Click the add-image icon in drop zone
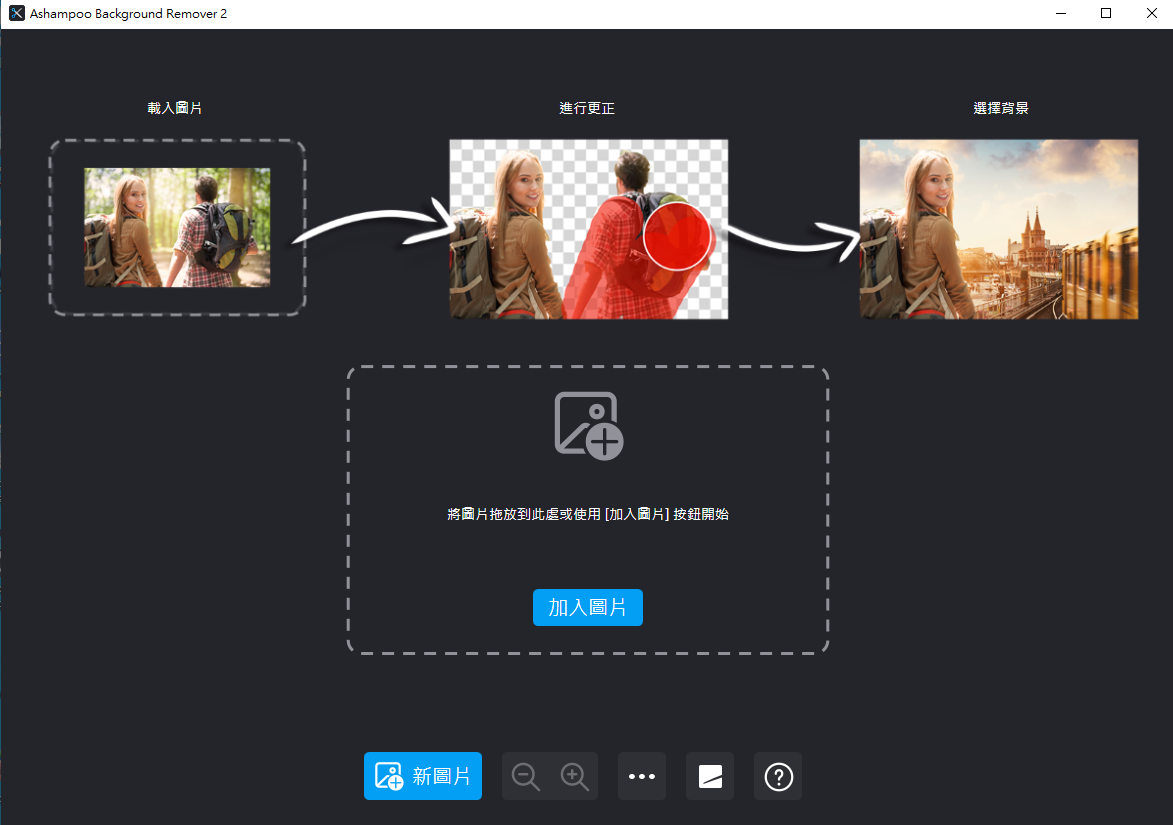 (x=589, y=425)
